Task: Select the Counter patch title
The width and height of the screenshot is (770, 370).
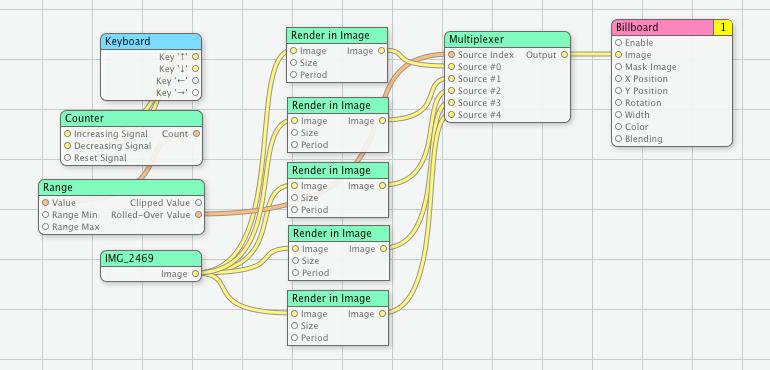Action: pos(132,118)
